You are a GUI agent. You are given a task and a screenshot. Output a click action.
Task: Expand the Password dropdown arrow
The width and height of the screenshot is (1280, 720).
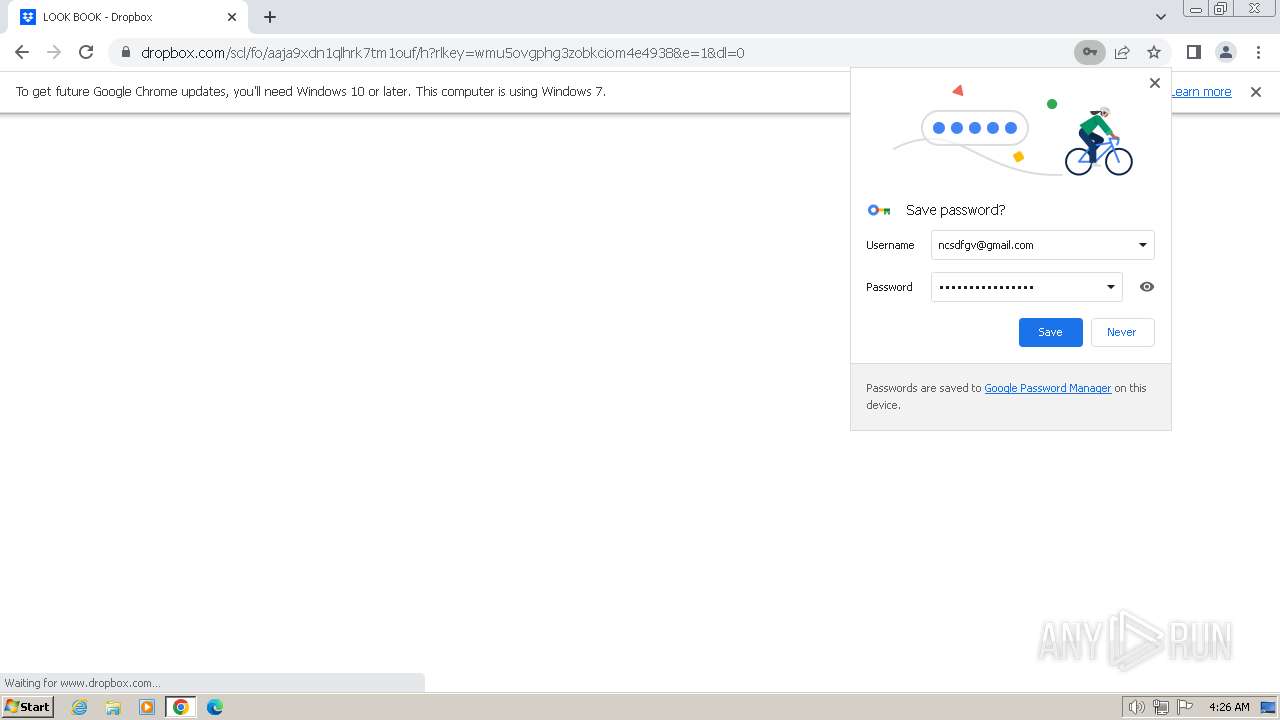pos(1110,287)
